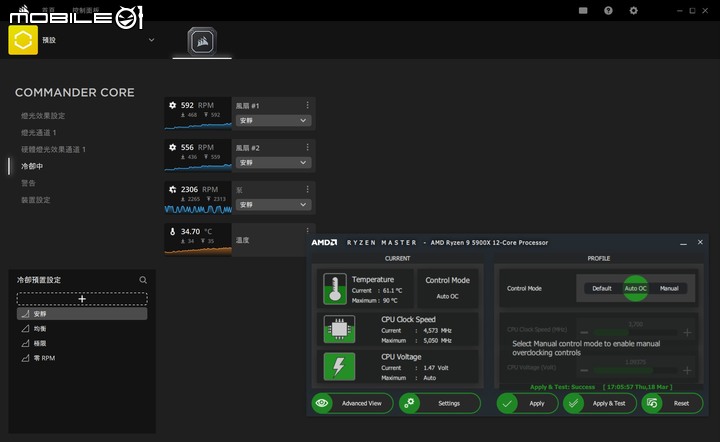This screenshot has height=442, width=720.
Task: Close the Ryzen Master window
Action: pos(700,242)
